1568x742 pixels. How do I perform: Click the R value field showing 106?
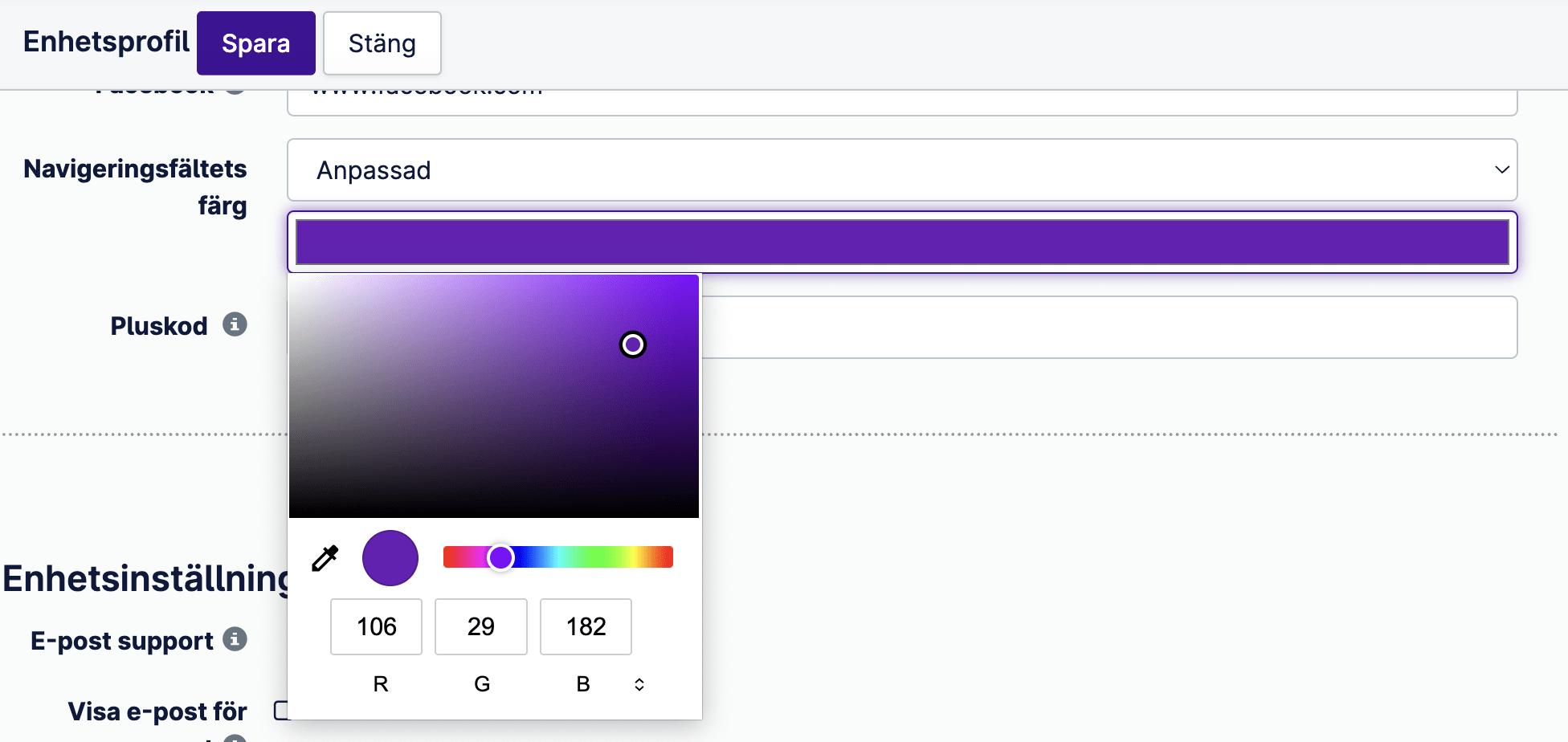(x=376, y=626)
